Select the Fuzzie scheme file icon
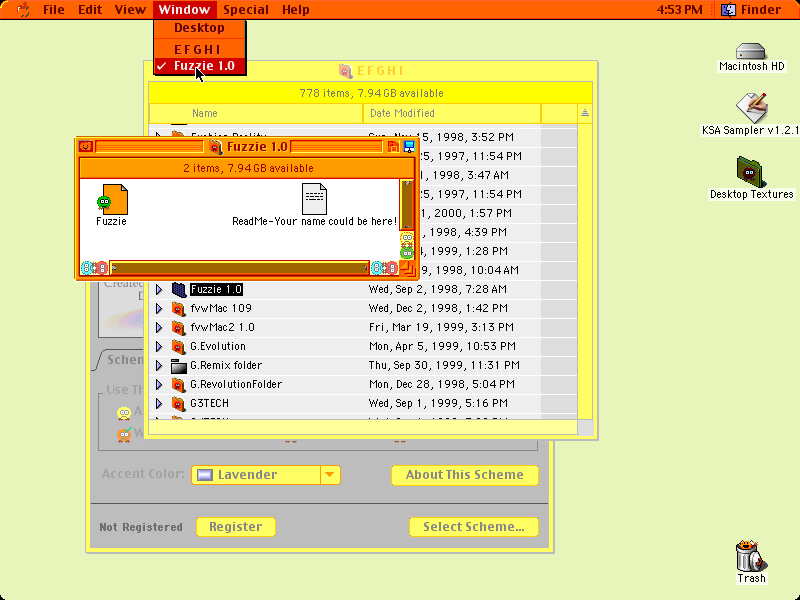 coord(112,199)
